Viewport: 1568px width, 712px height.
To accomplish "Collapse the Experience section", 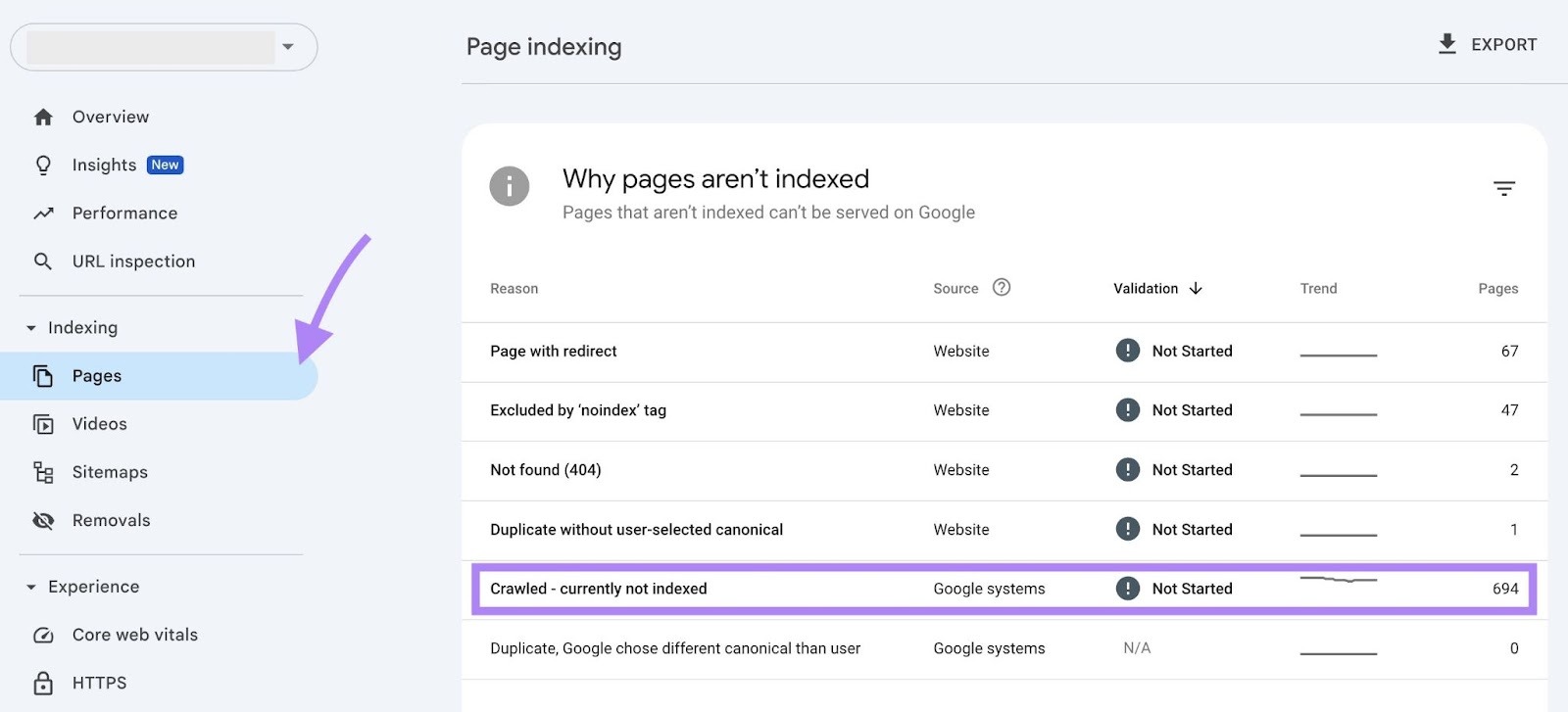I will click(31, 587).
